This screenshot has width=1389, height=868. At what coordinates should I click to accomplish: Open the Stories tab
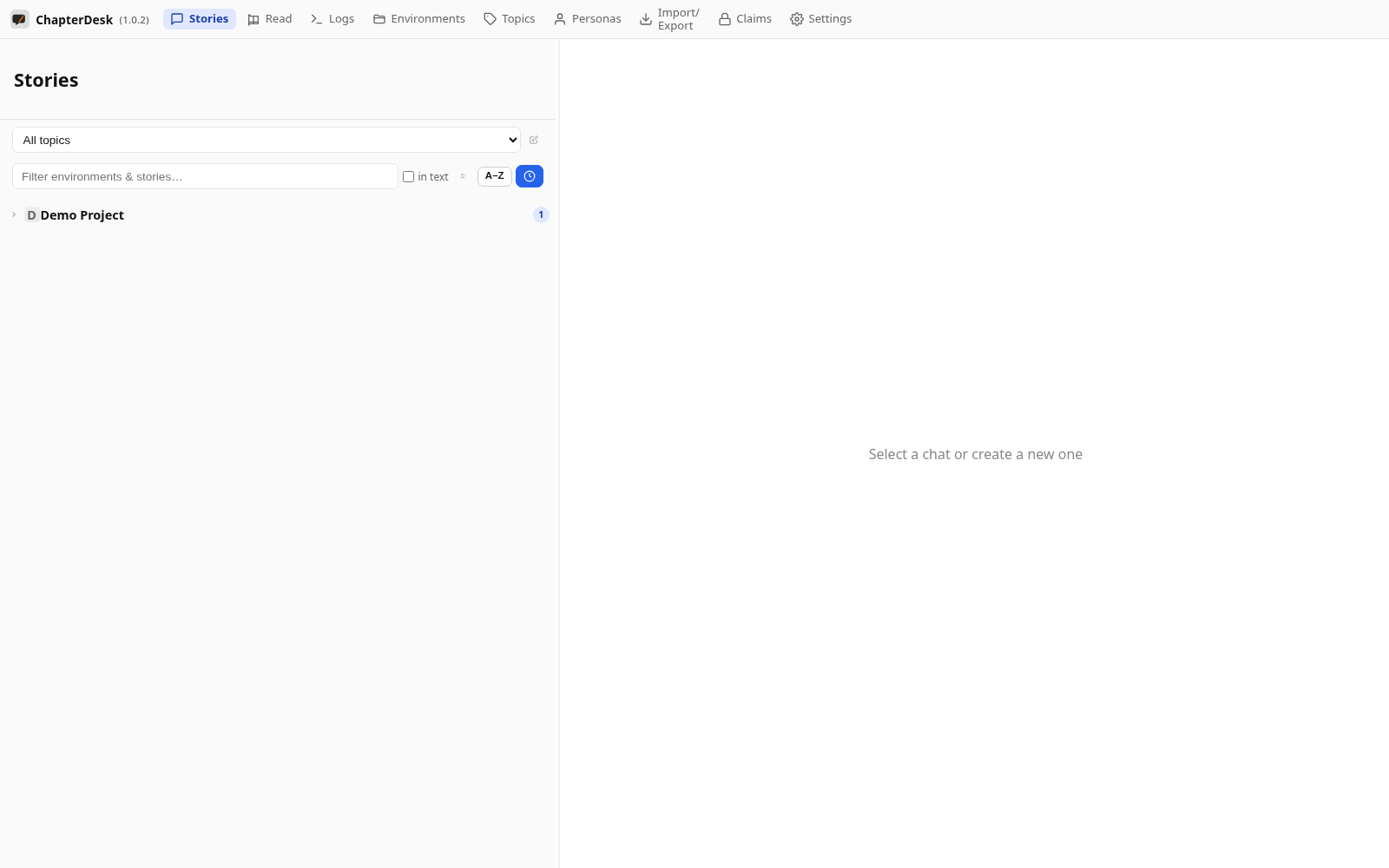[x=200, y=19]
